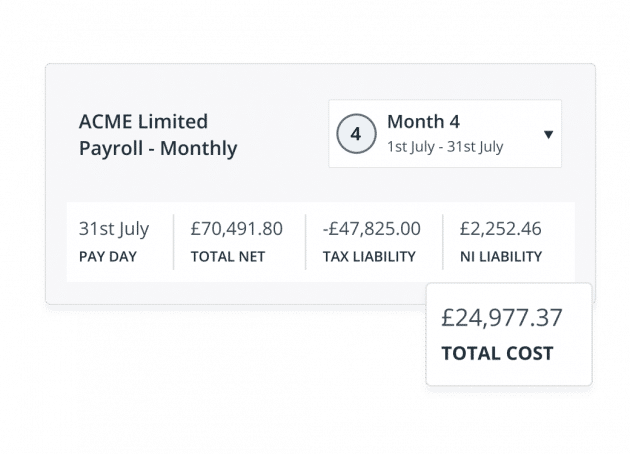Click the "TAX LIABILITY" label
Viewport: 630px width, 454px height.
tap(369, 257)
